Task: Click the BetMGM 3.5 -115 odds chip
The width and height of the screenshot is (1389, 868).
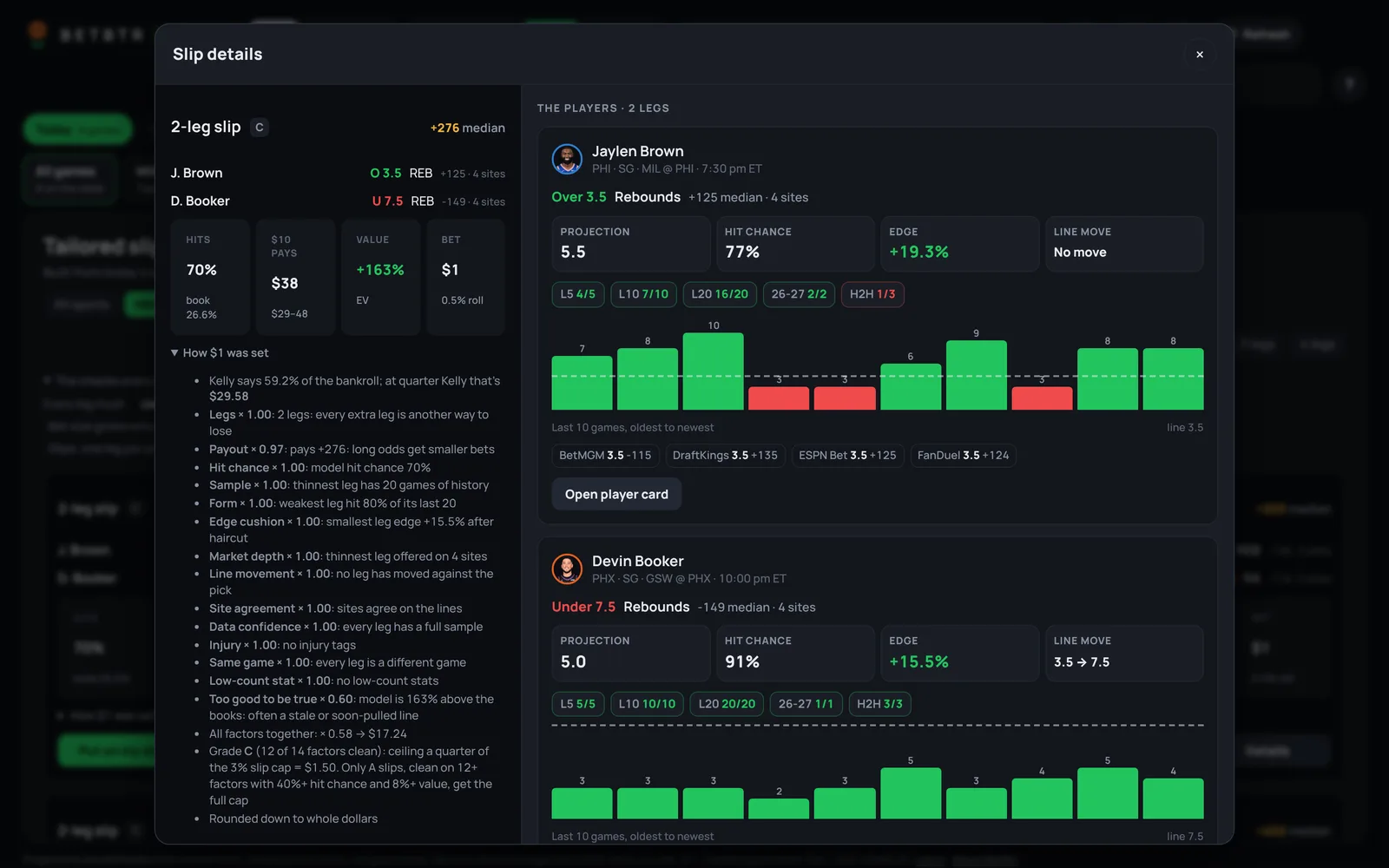Action: click(605, 456)
